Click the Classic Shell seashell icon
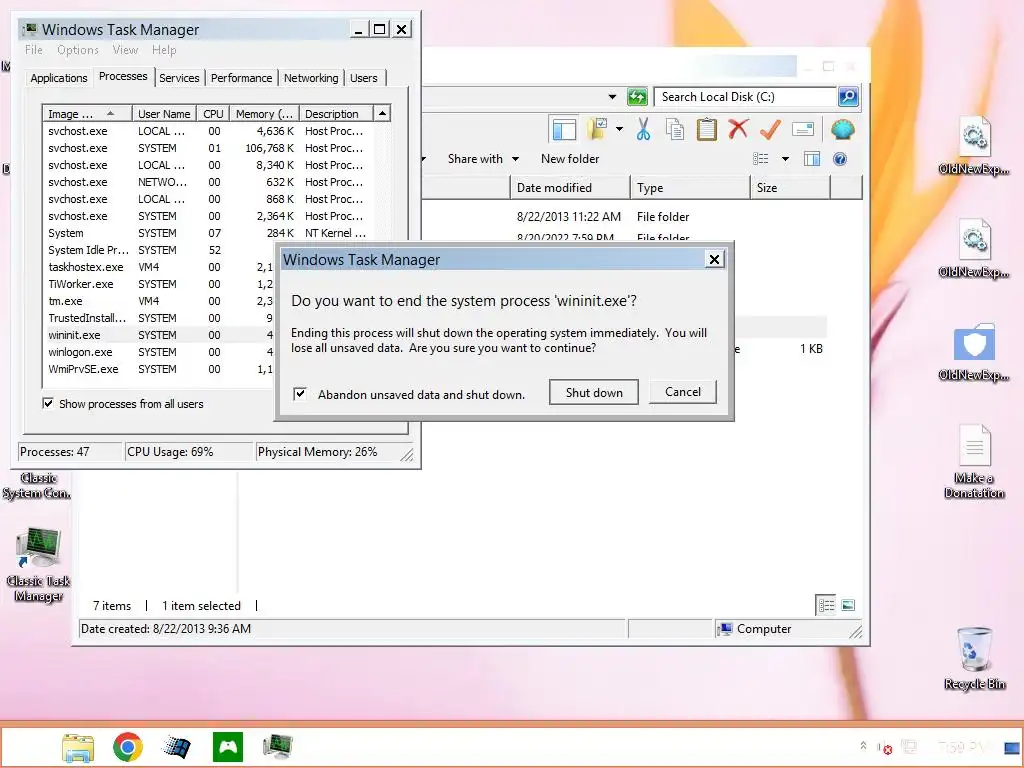This screenshot has width=1024, height=768. (842, 129)
